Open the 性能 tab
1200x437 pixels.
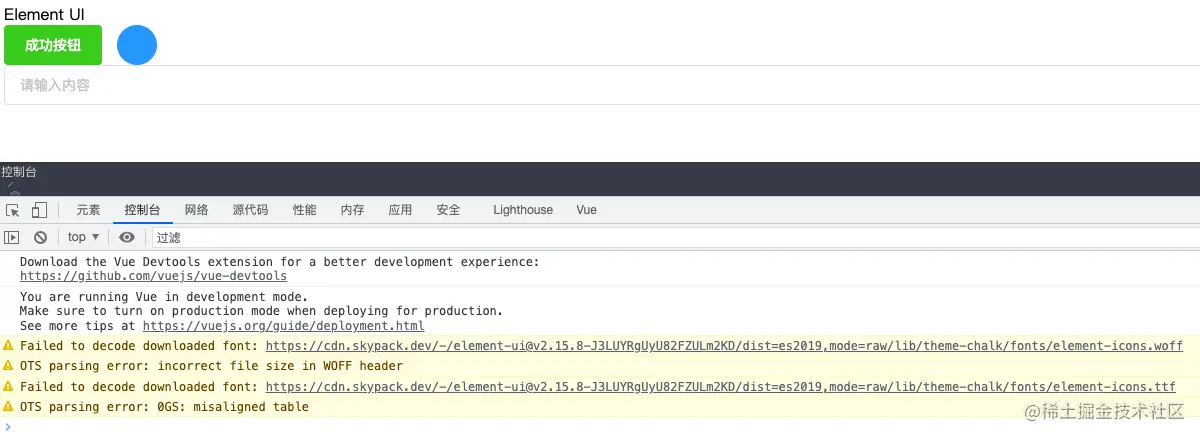304,210
